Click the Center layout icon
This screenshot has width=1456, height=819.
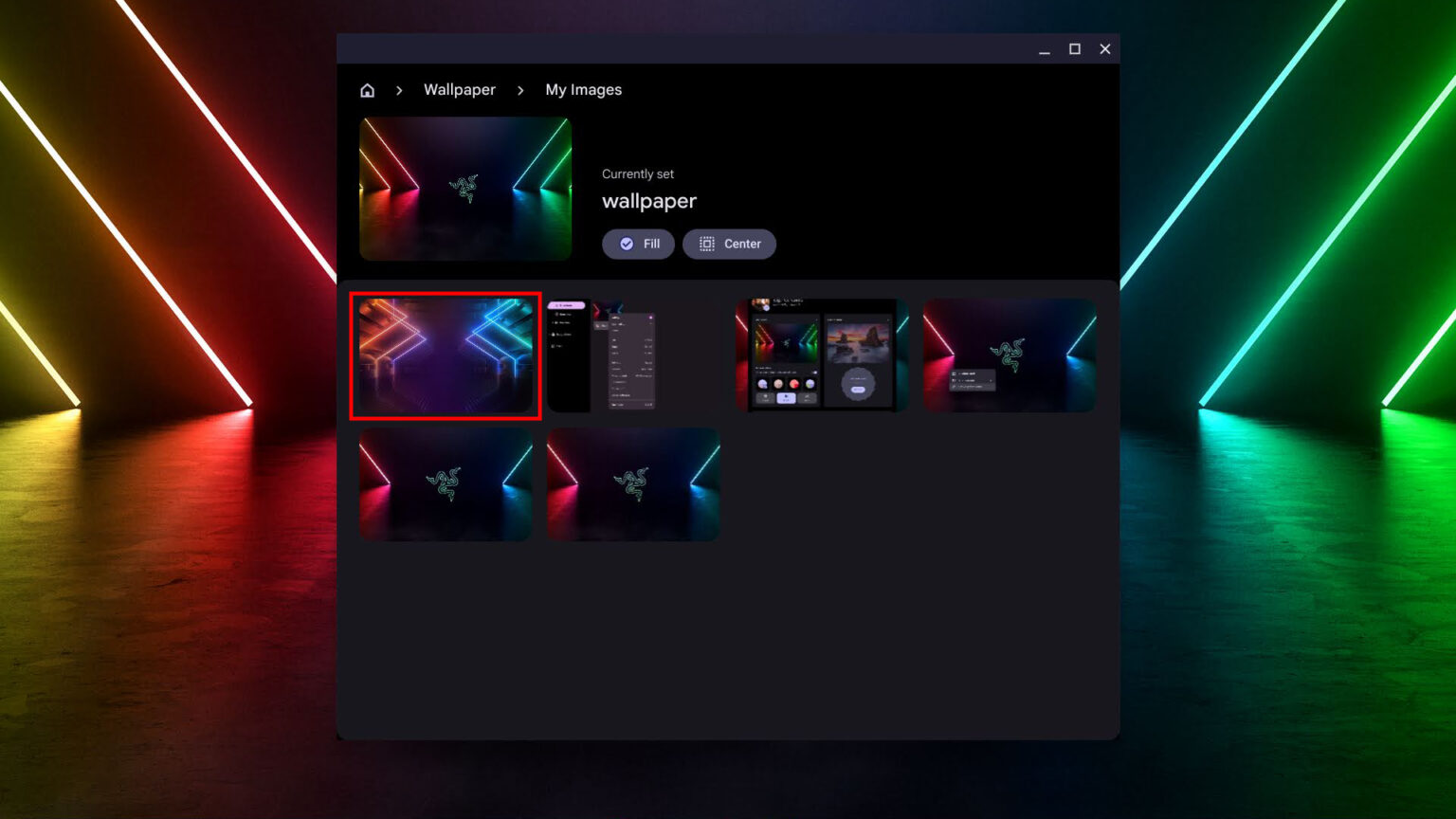coord(705,244)
